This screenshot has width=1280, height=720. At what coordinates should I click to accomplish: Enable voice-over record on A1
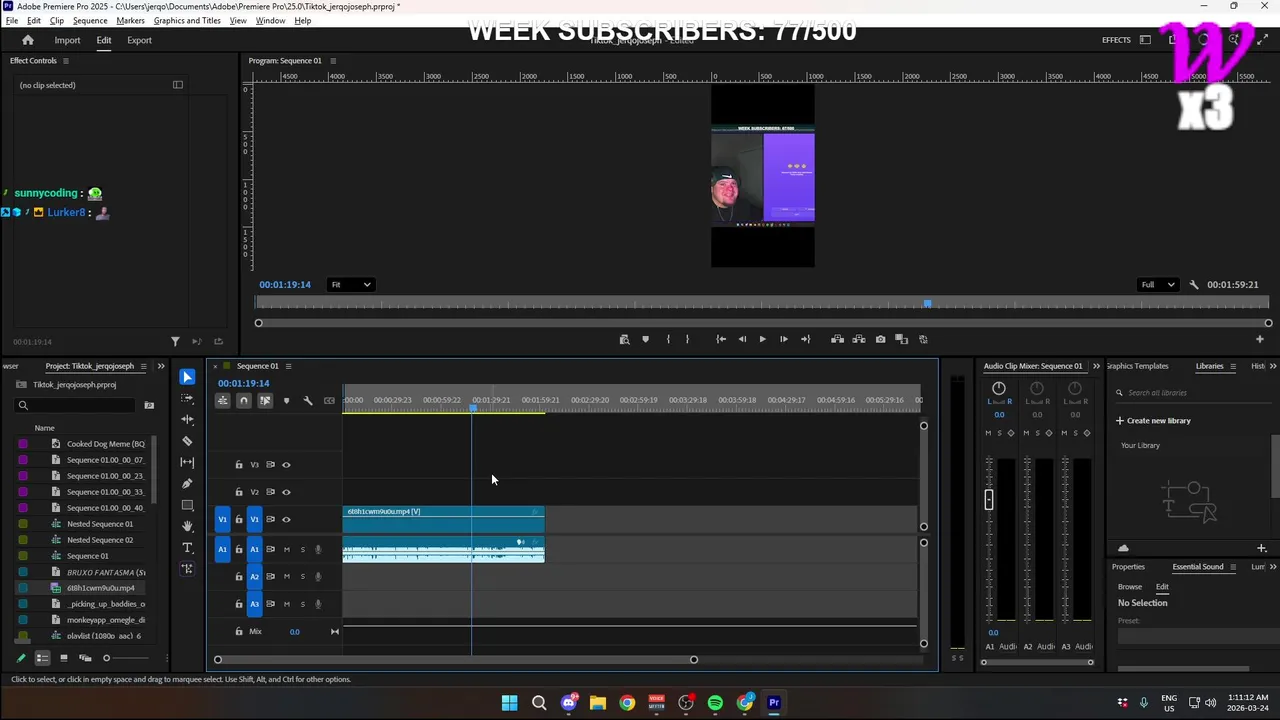(x=319, y=549)
